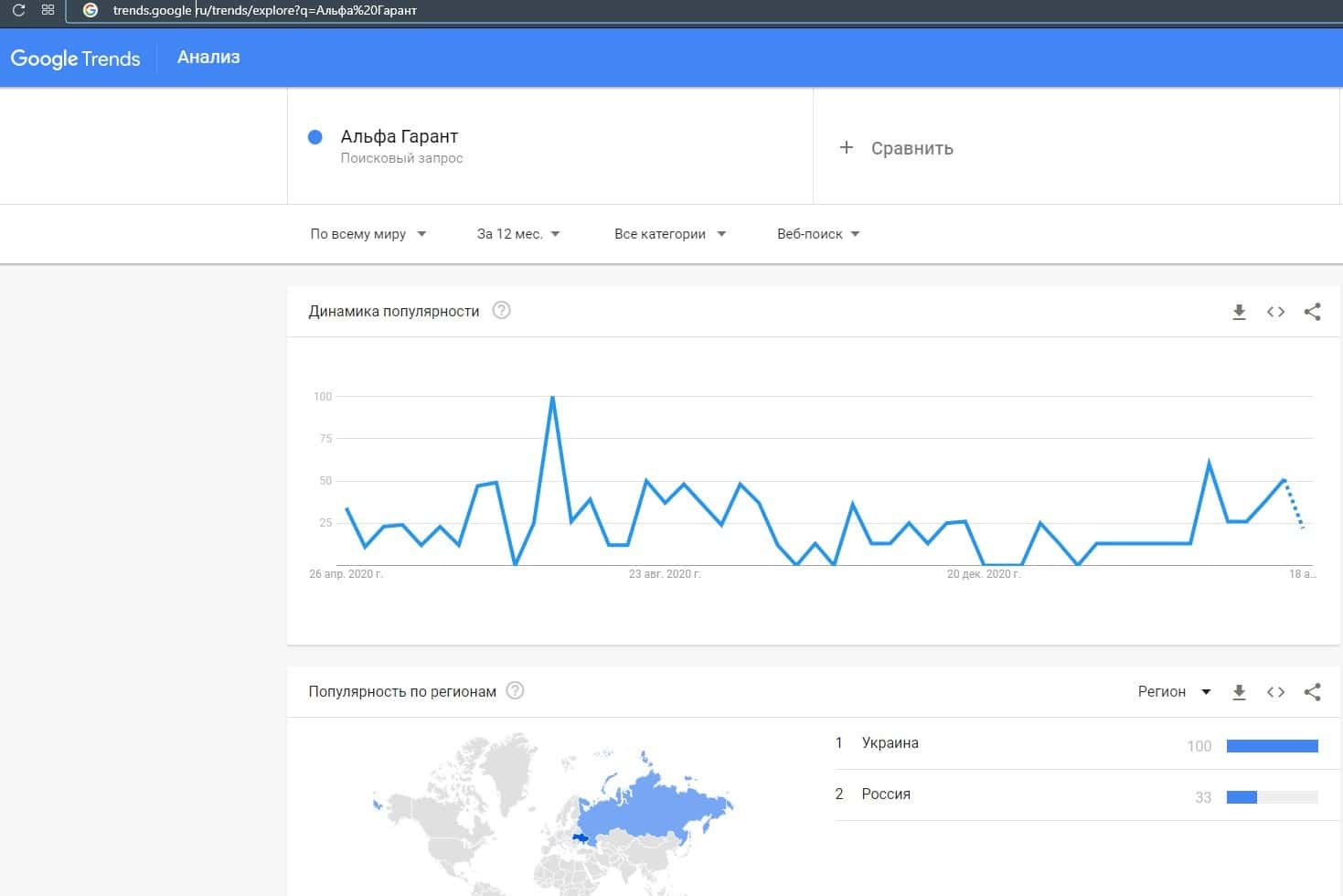Open help icon for Популярность по регионам
This screenshot has height=896, width=1343.
point(515,690)
